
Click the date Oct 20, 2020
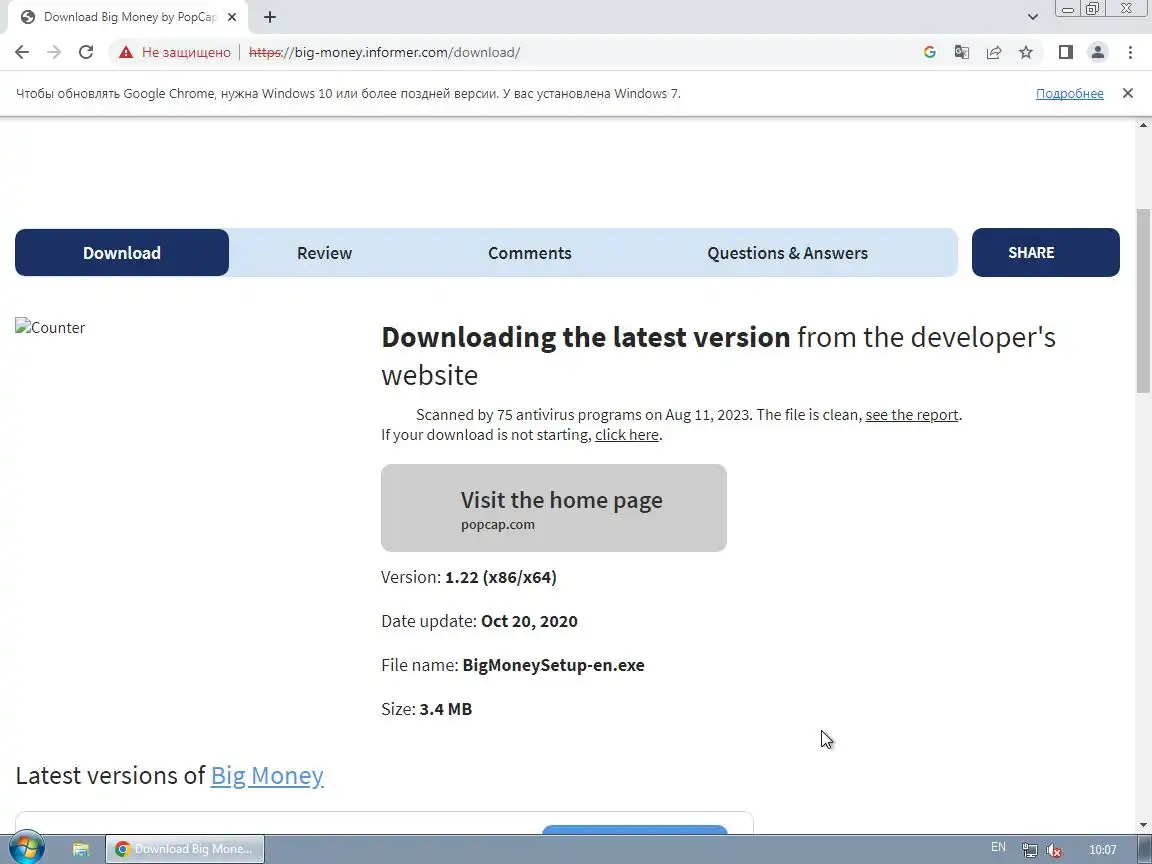click(529, 621)
